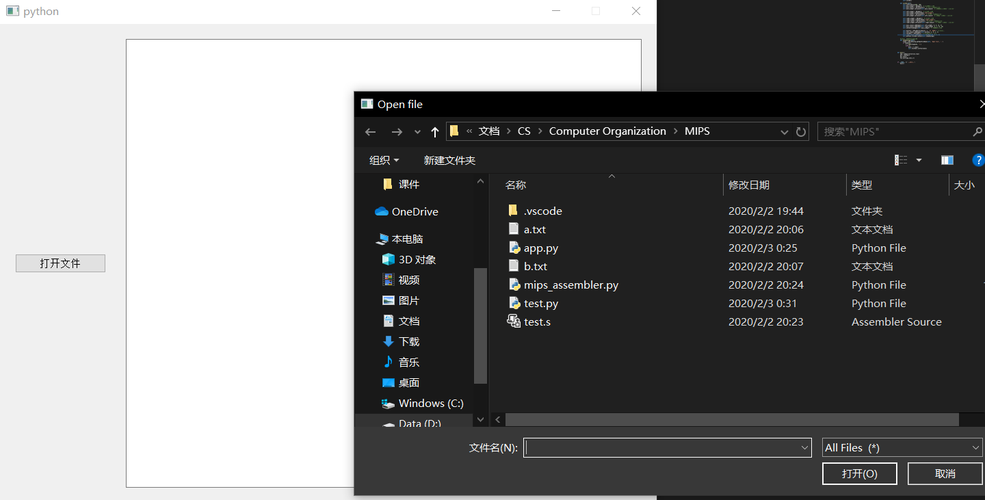Screen dimensions: 985x500
Task: Expand the address bar history dropdown
Action: click(x=784, y=132)
